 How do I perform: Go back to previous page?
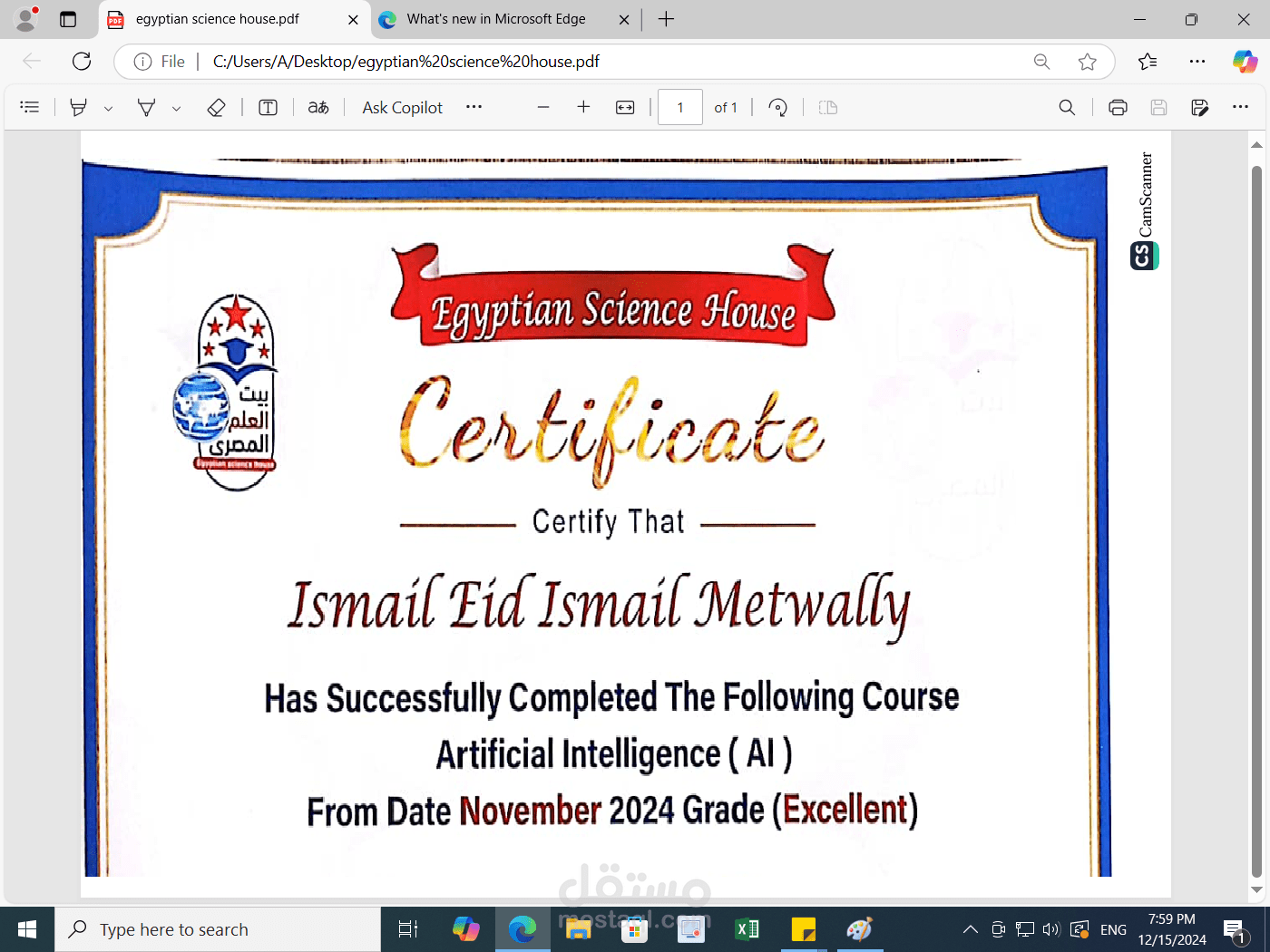coord(32,61)
